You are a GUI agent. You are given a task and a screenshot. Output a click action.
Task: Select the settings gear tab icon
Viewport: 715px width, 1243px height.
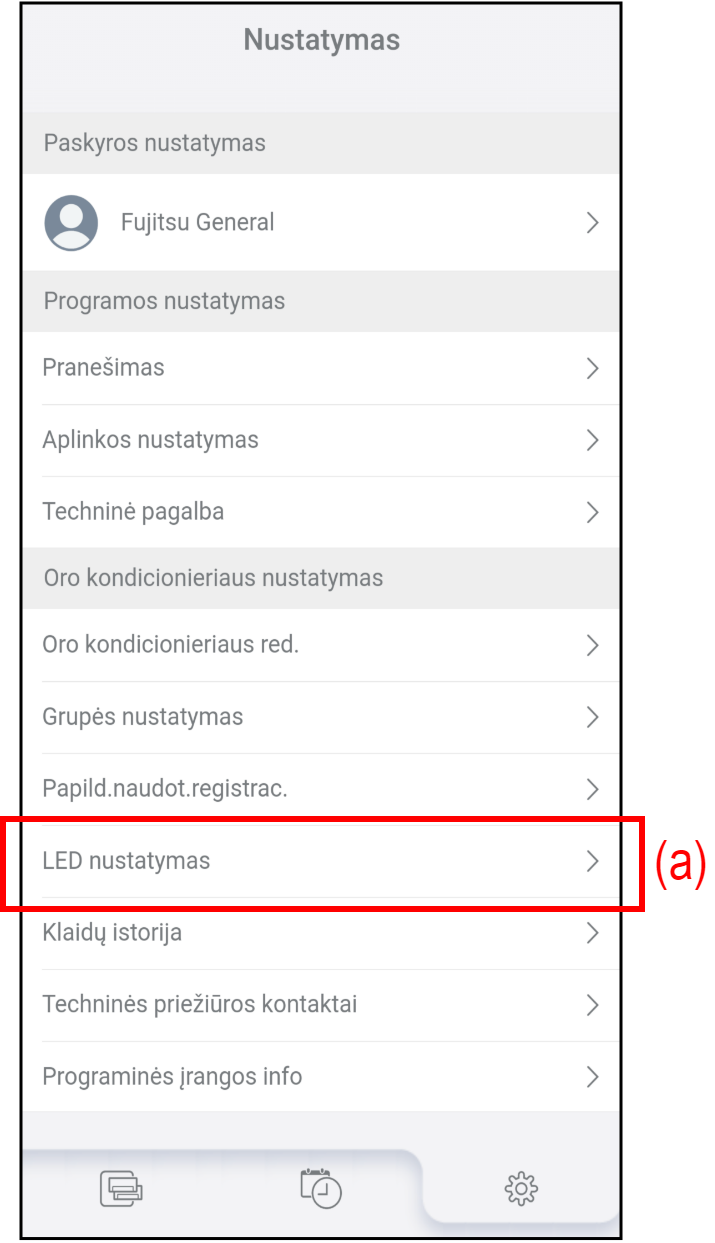521,1188
